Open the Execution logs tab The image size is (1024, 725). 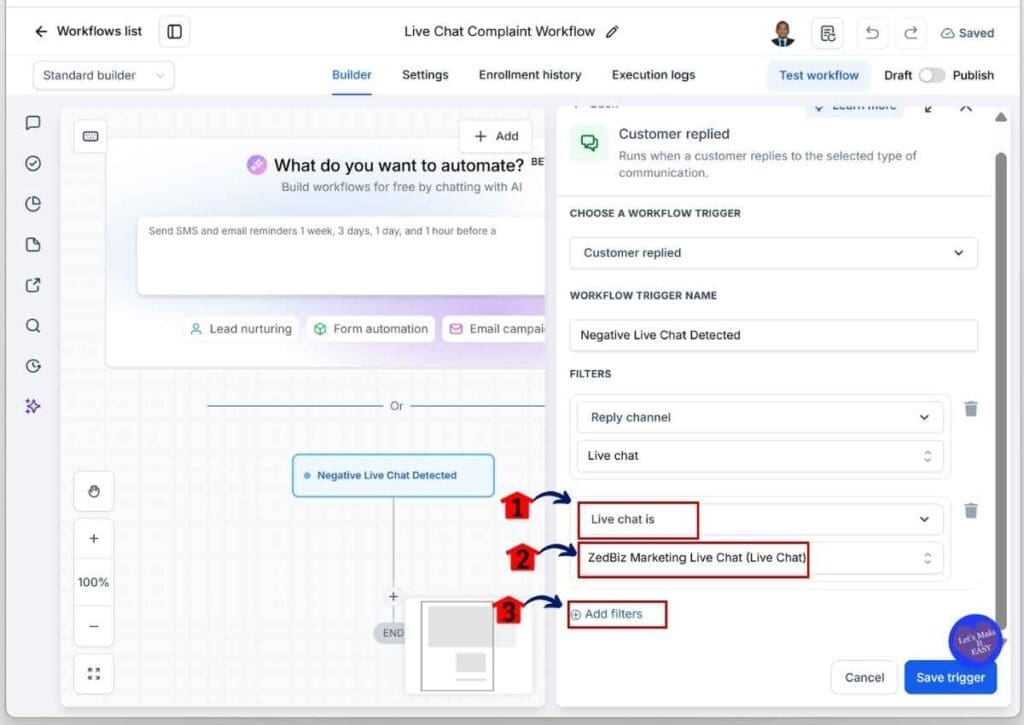coord(653,75)
